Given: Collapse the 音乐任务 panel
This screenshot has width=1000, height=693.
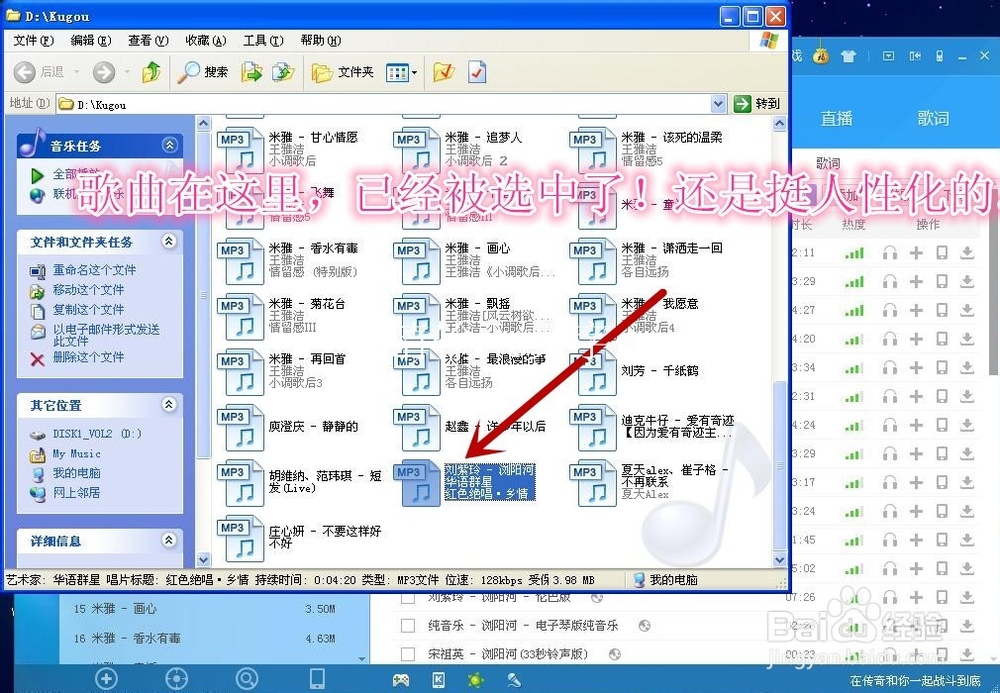Looking at the screenshot, I should (x=170, y=145).
